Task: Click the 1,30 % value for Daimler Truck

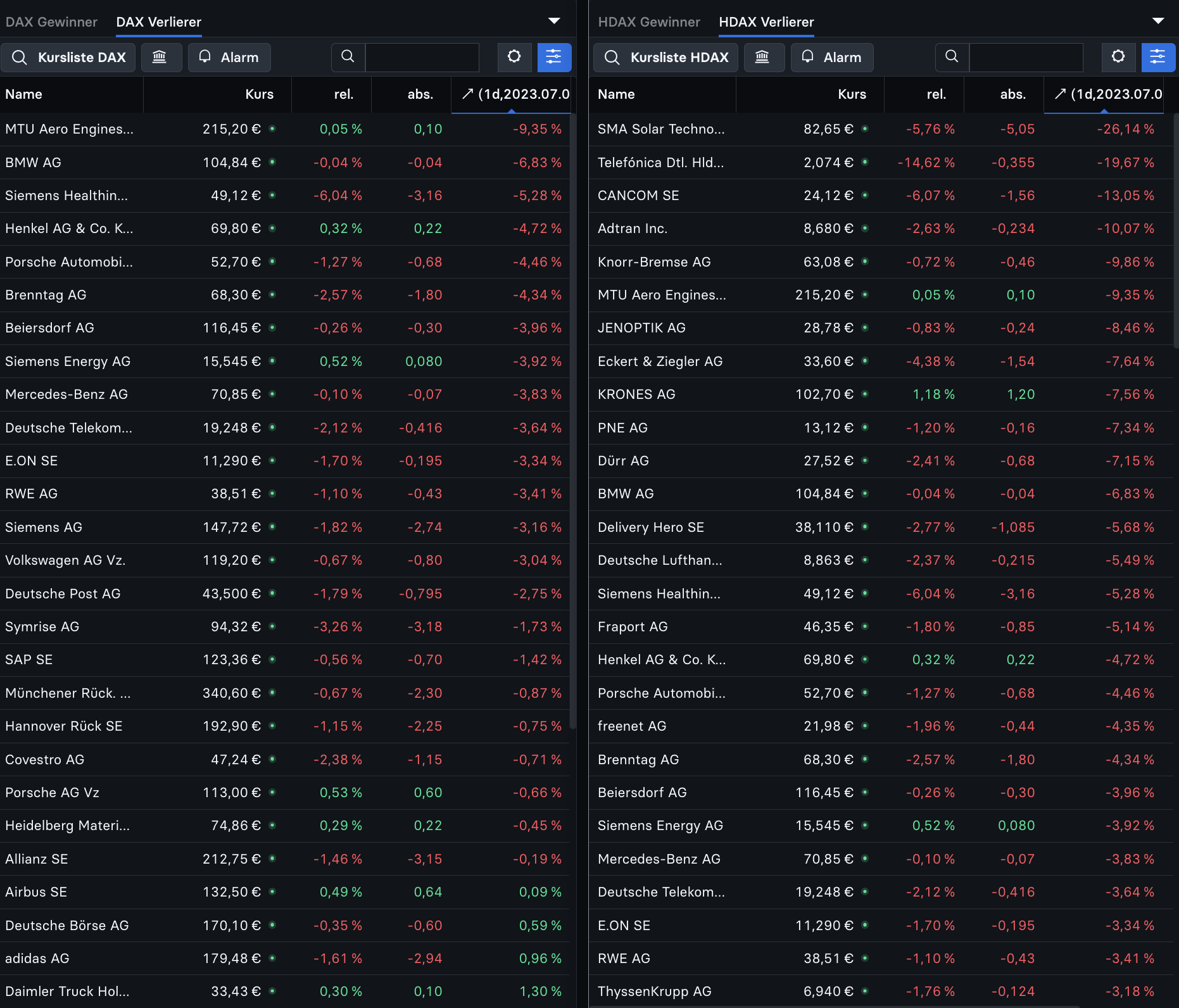Action: pos(540,992)
